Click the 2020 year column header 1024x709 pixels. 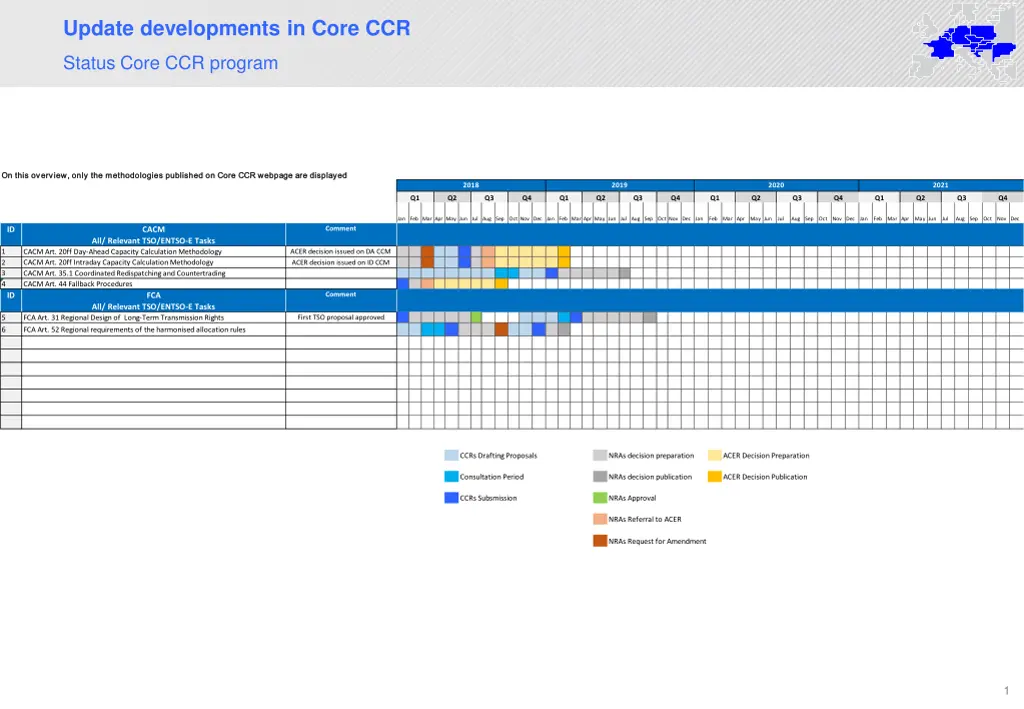(x=776, y=185)
